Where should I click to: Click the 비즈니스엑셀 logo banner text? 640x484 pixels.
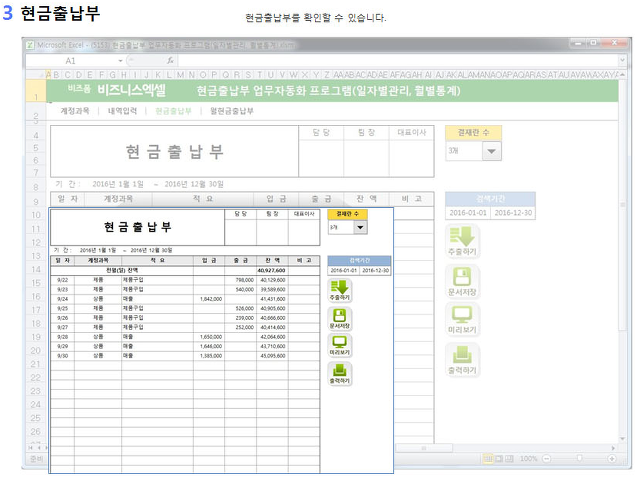click(131, 90)
